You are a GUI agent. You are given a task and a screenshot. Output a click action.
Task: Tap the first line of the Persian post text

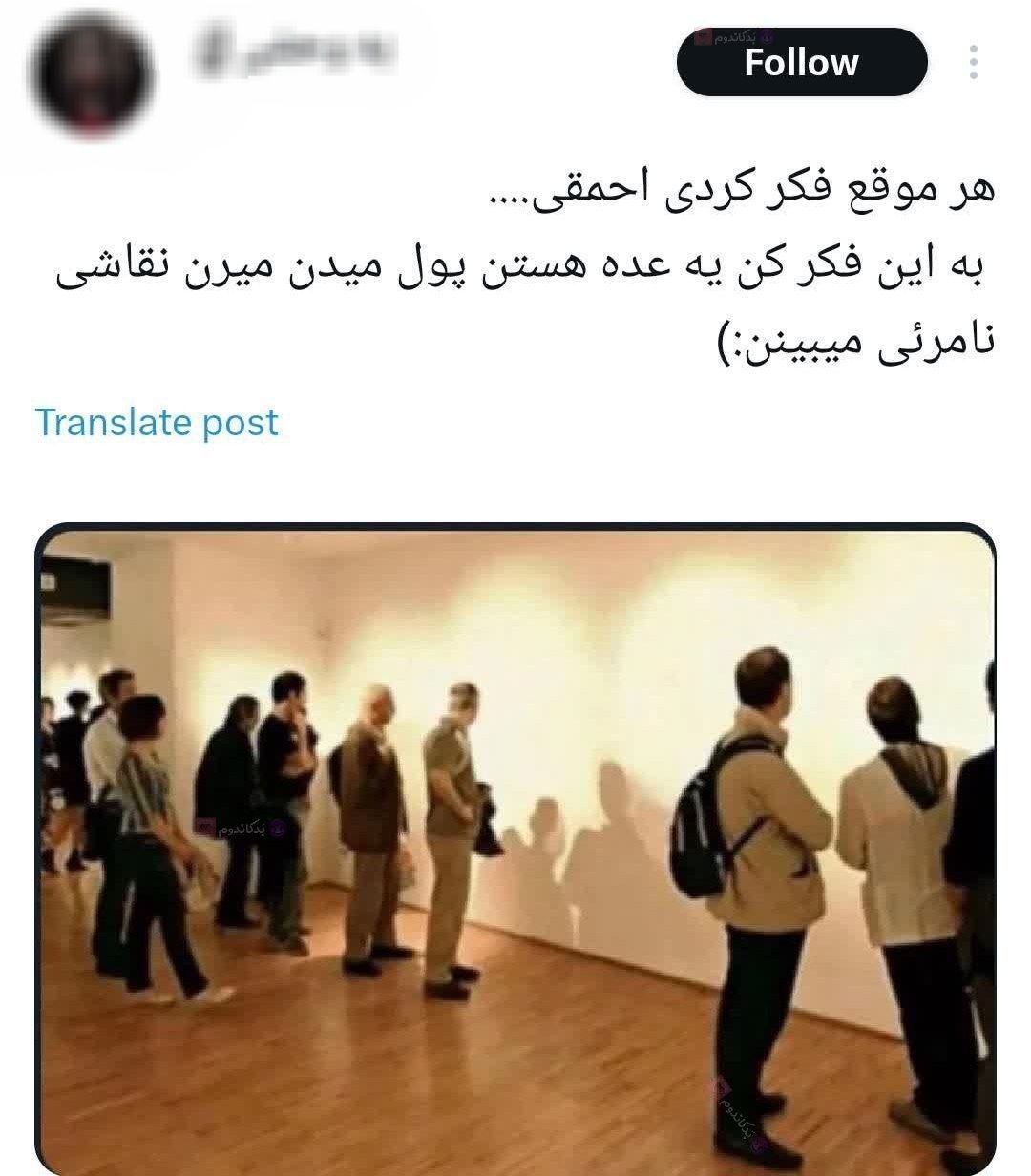coord(739,190)
